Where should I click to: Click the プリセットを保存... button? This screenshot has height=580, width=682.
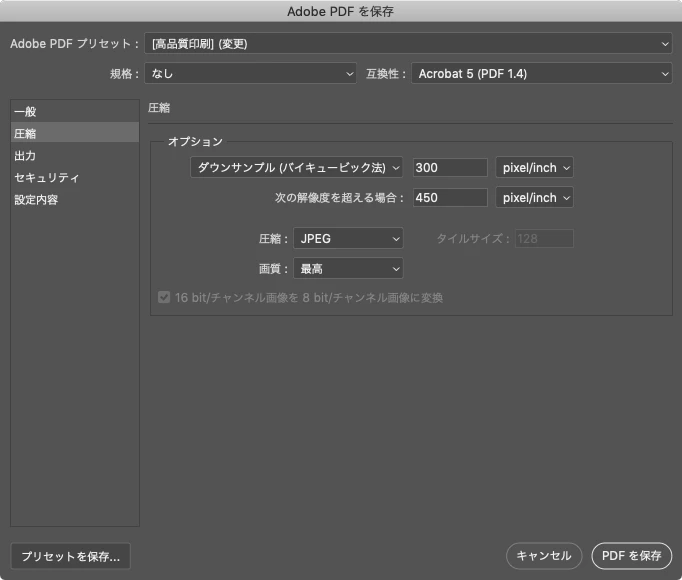(70, 556)
